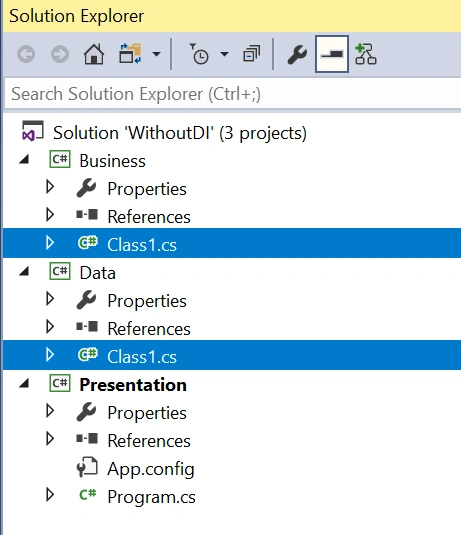The width and height of the screenshot is (461, 535).
Task: Click wrench icon of Business Properties
Action: [86, 188]
